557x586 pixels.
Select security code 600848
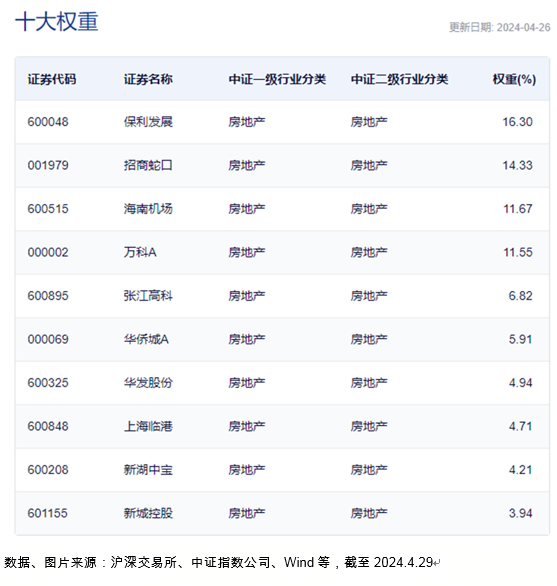tap(48, 426)
